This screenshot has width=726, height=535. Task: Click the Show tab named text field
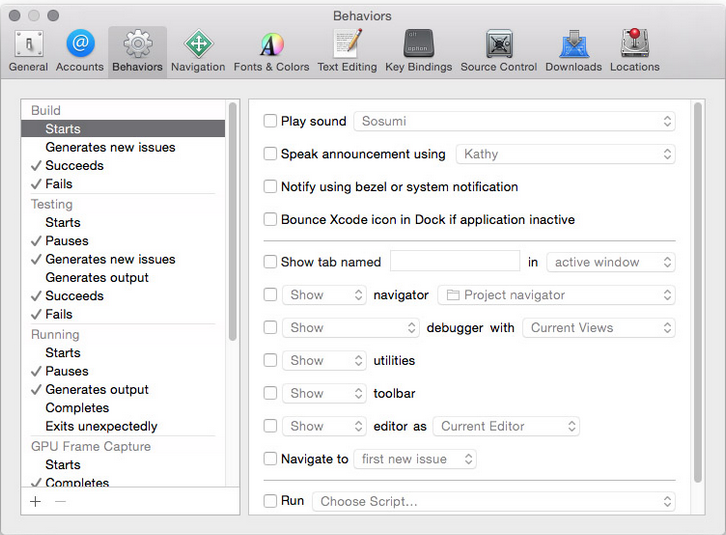454,262
